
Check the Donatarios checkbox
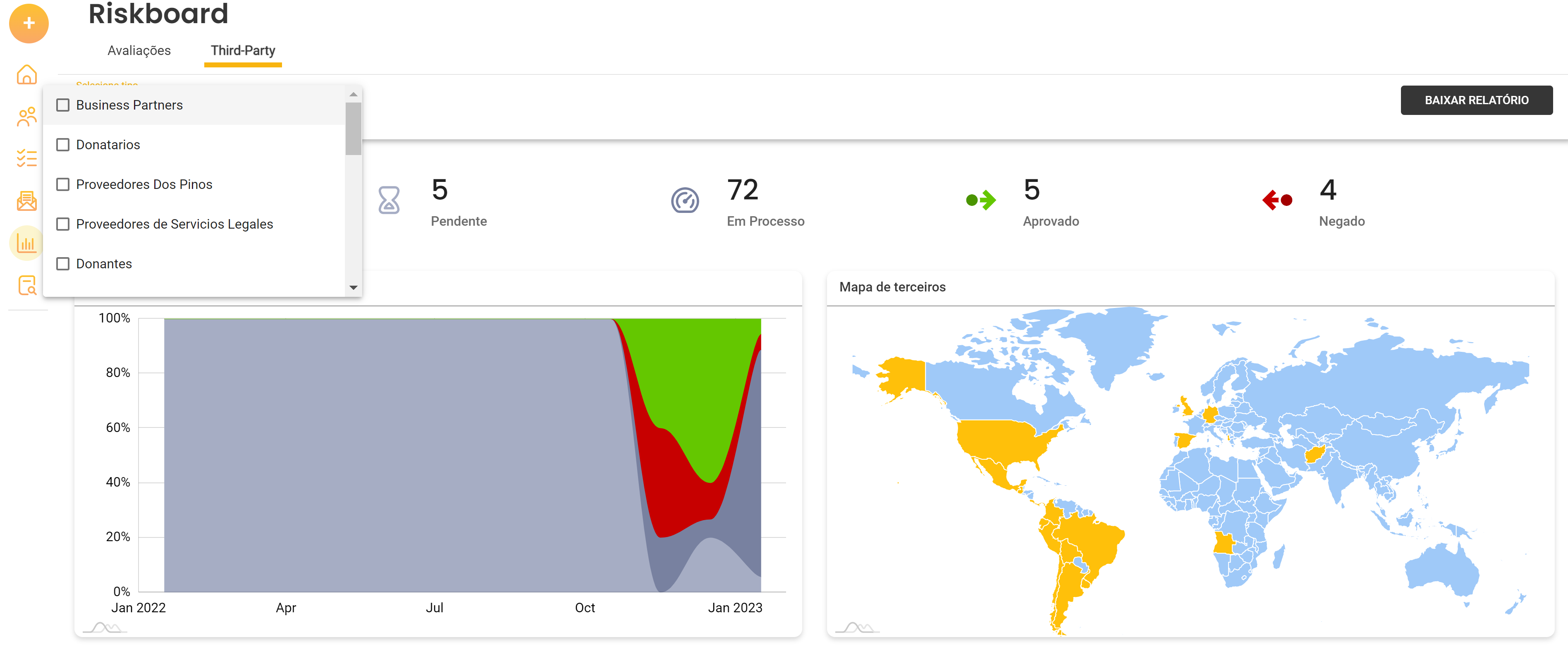coord(63,145)
